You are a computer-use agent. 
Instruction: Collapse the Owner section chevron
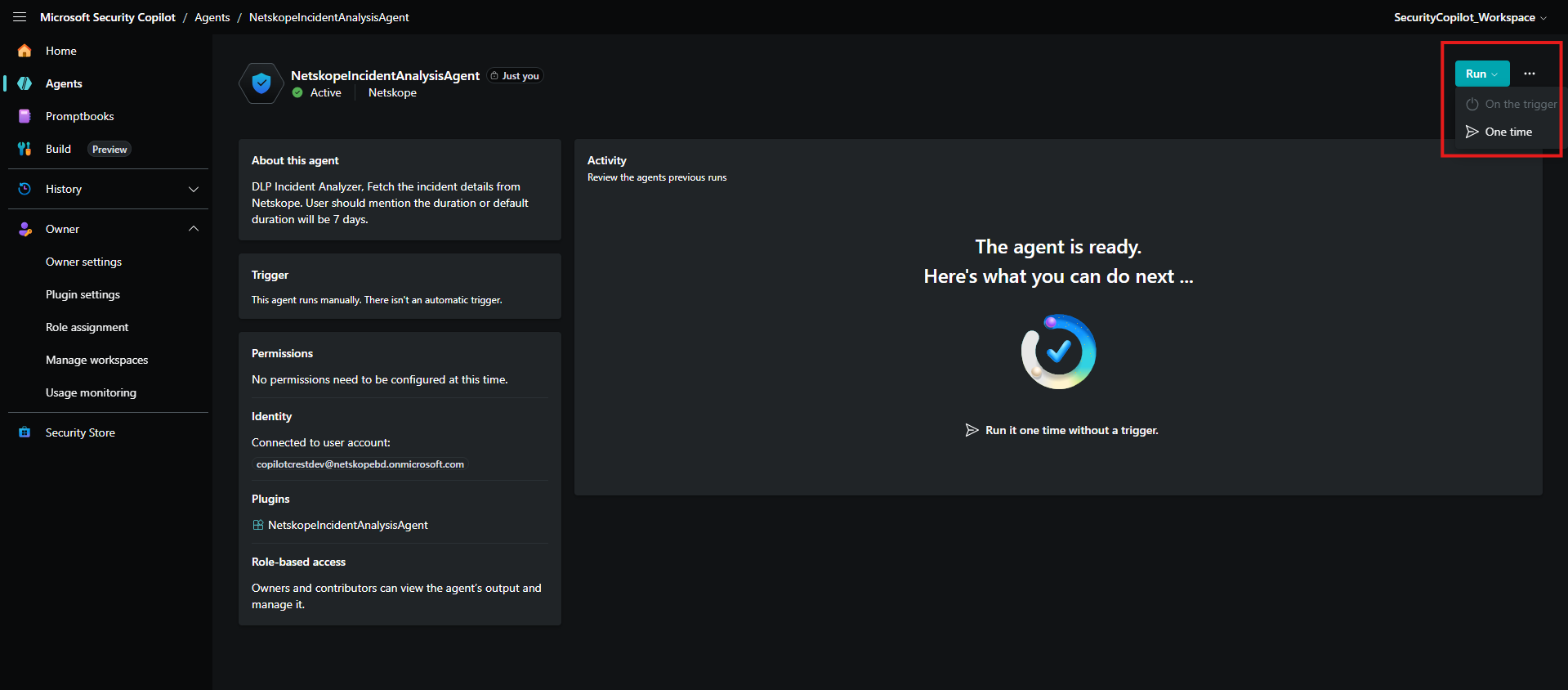point(194,229)
